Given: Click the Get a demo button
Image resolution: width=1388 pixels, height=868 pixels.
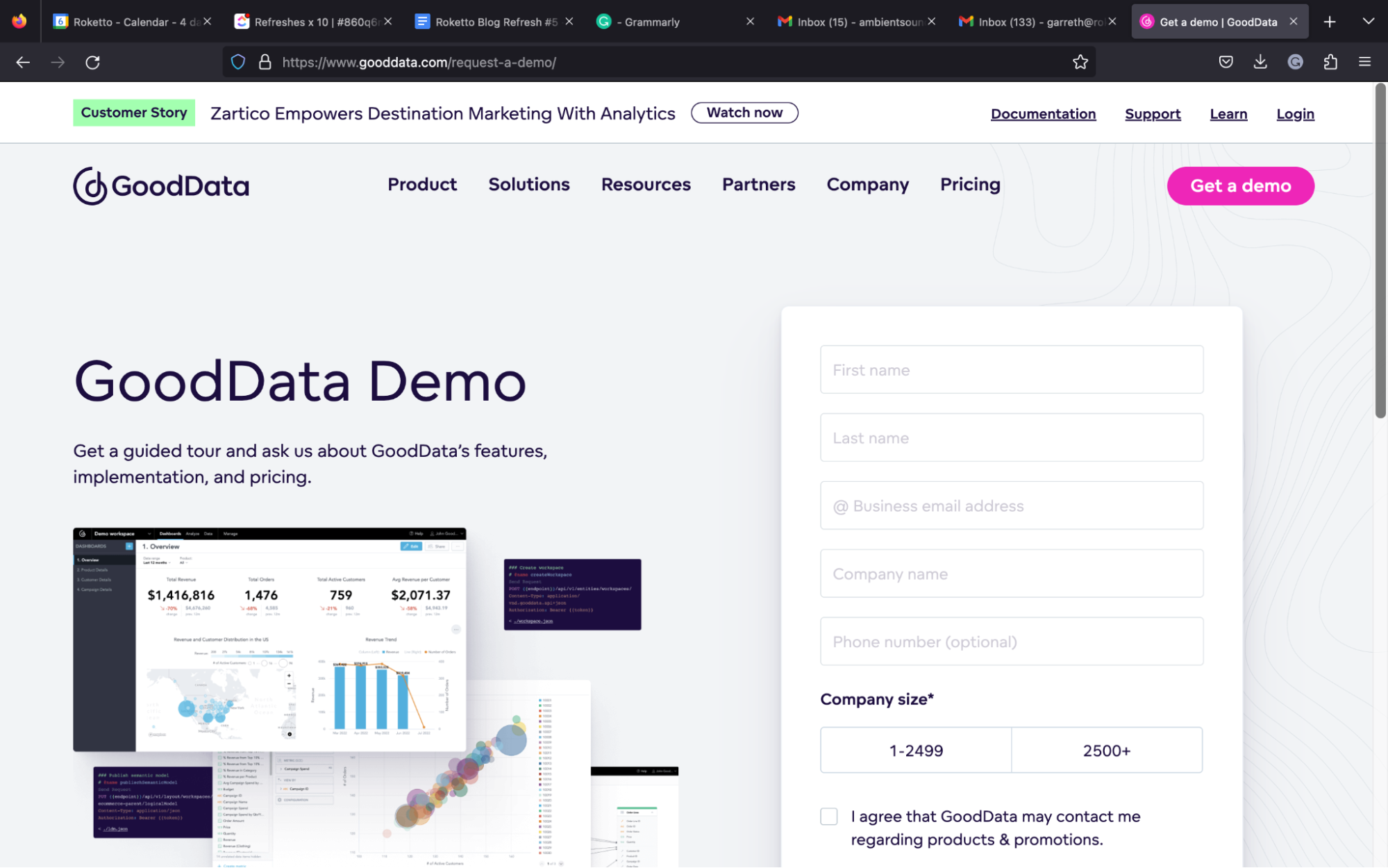Looking at the screenshot, I should [1240, 185].
